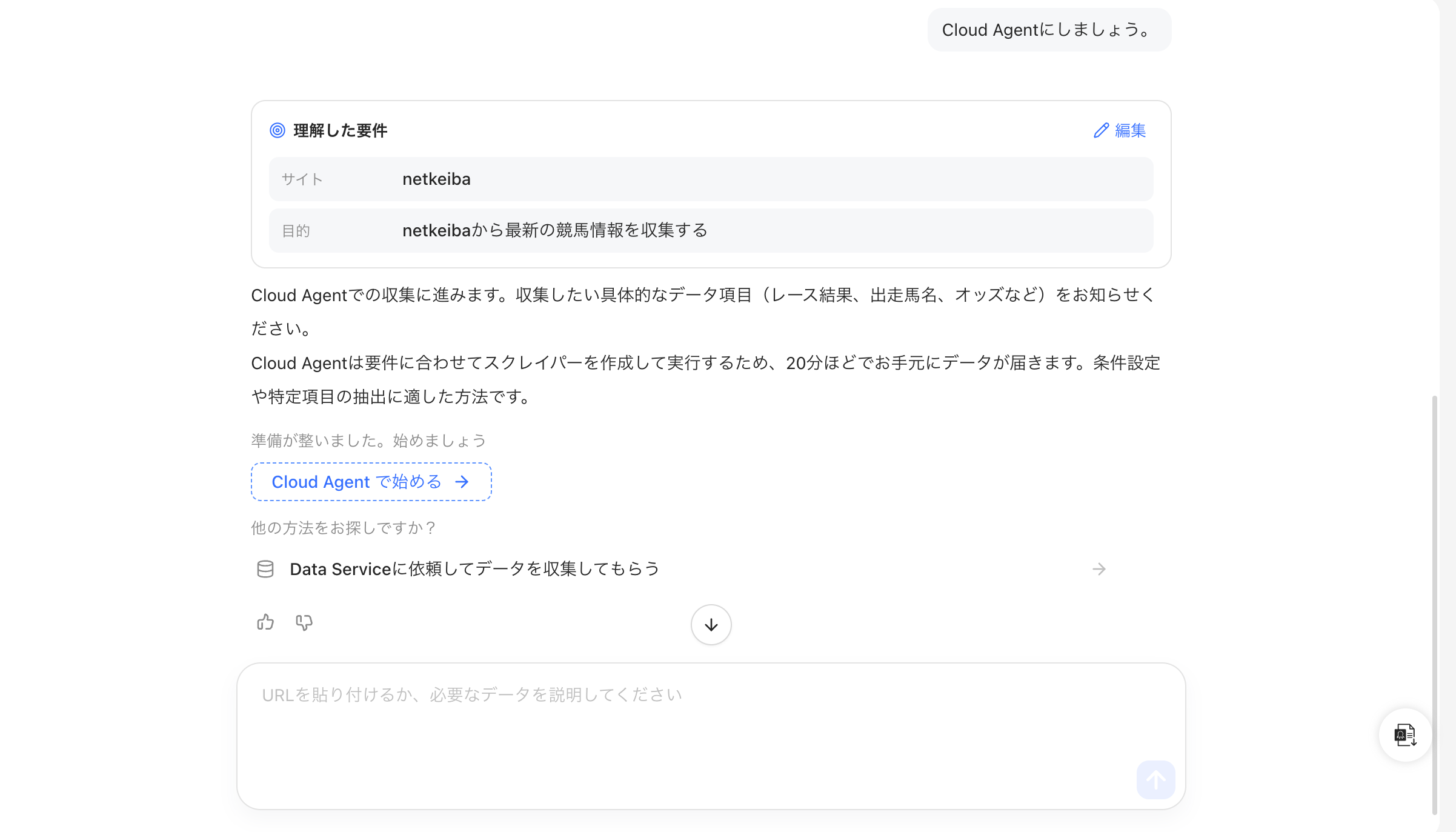The width and height of the screenshot is (1456, 832).
Task: Choose Data Serviceに依頼 option
Action: point(682,569)
